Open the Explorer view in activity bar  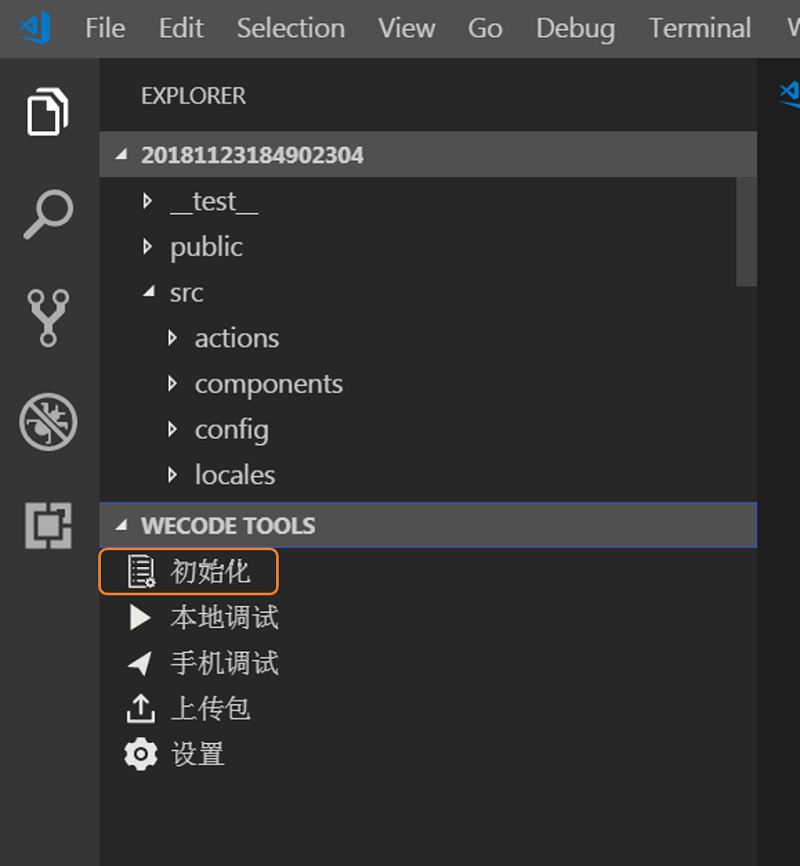tap(48, 111)
